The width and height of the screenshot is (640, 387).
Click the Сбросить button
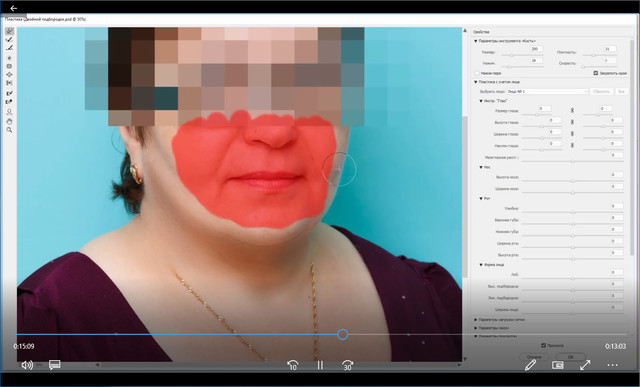tap(602, 91)
